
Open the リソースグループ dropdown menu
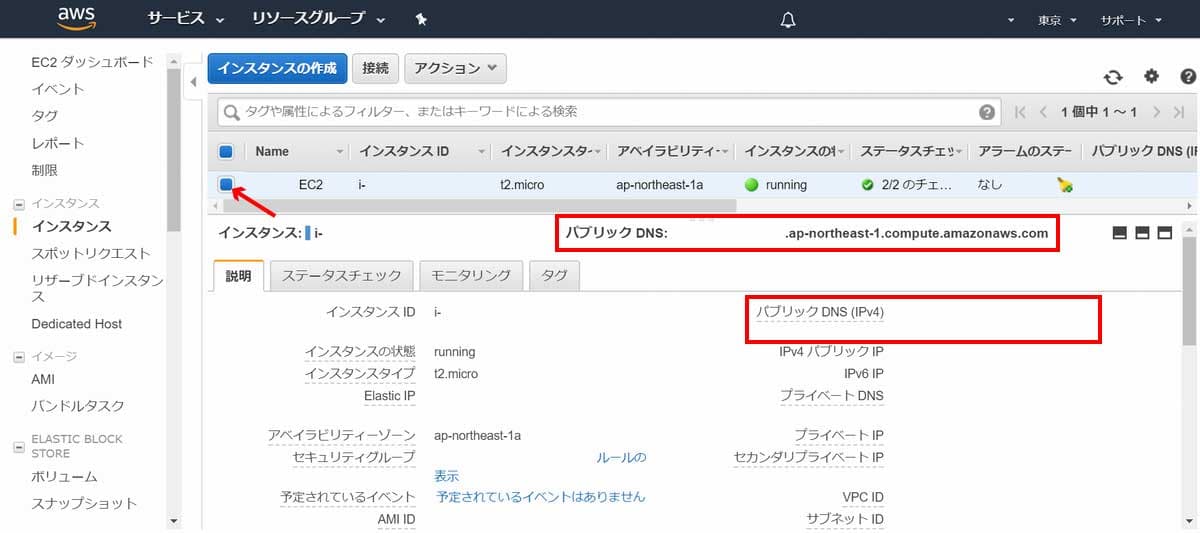click(x=319, y=19)
